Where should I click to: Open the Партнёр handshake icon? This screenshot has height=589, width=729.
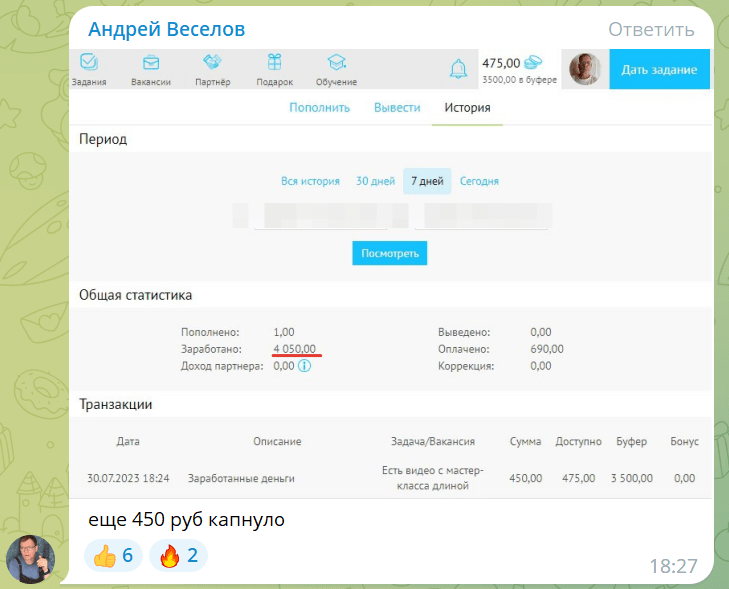point(212,62)
